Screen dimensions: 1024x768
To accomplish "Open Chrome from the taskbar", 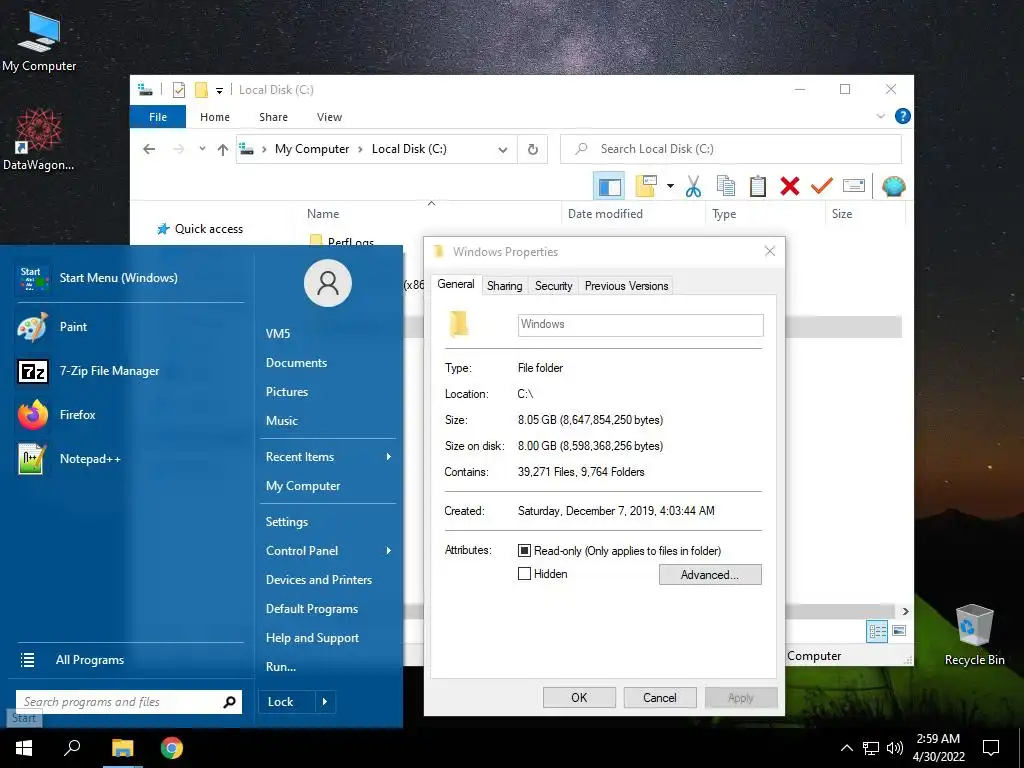I will click(172, 748).
